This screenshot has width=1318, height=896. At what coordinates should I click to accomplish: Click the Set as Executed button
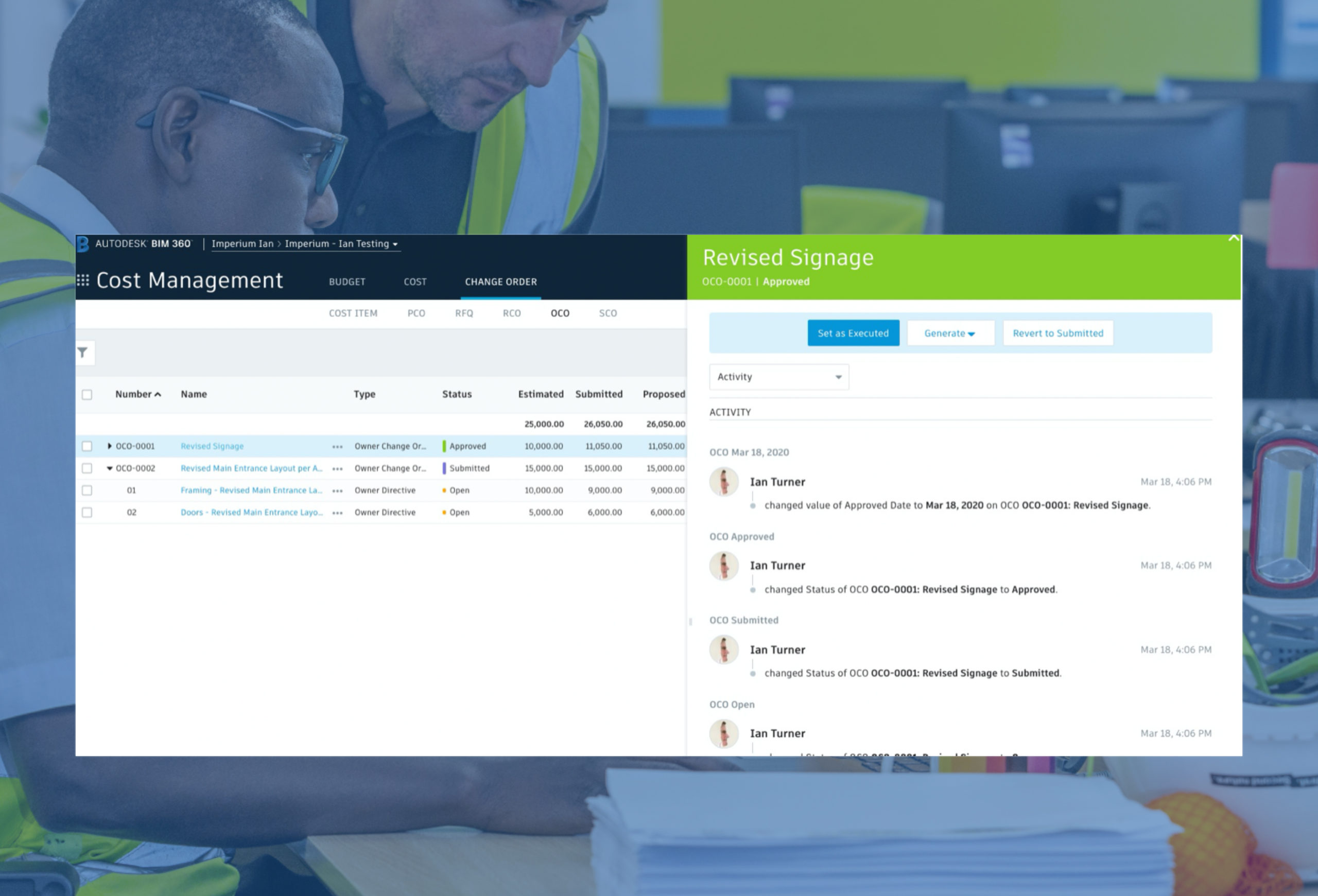tap(853, 333)
